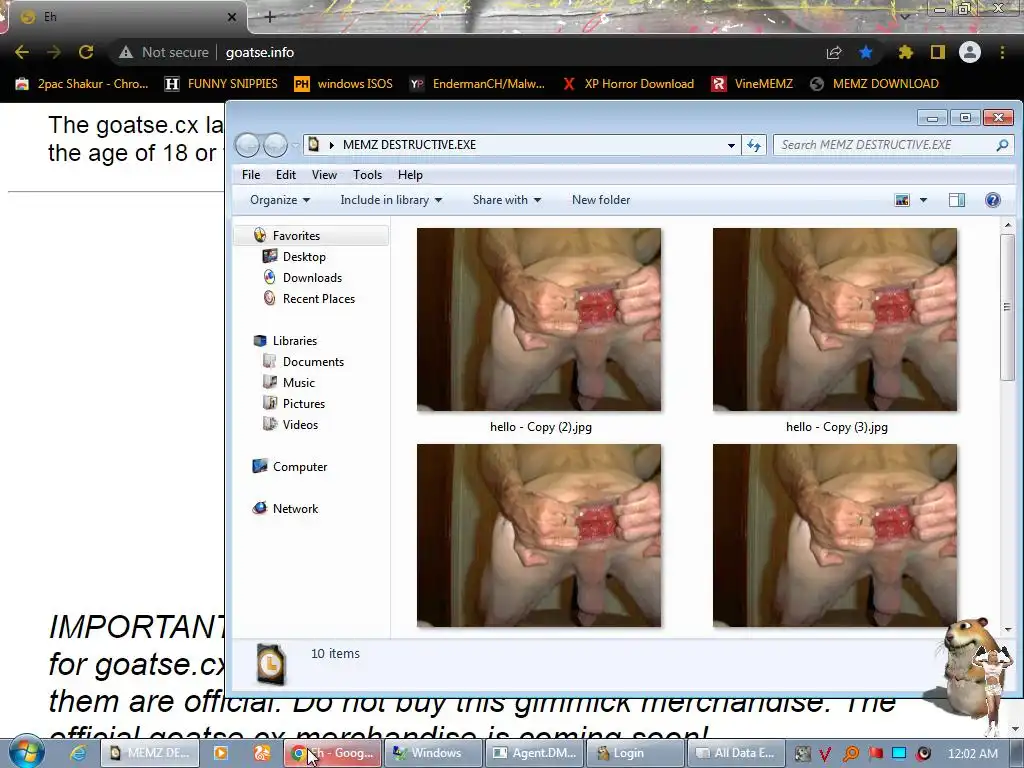Open the File menu in Explorer
1024x768 pixels.
pos(251,174)
